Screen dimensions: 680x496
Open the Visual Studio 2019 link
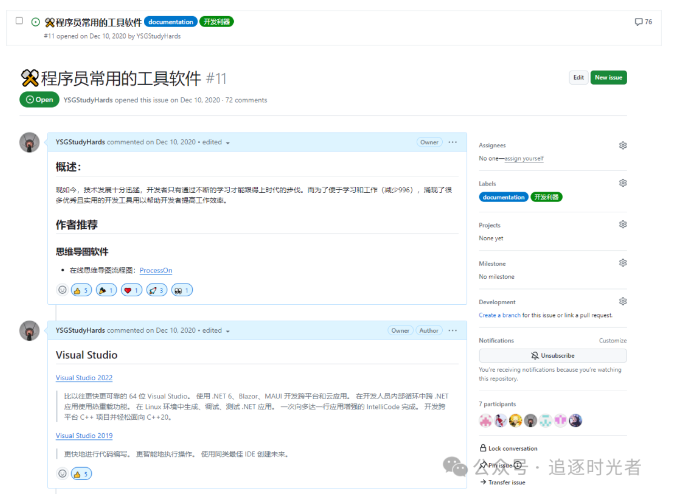(x=84, y=435)
